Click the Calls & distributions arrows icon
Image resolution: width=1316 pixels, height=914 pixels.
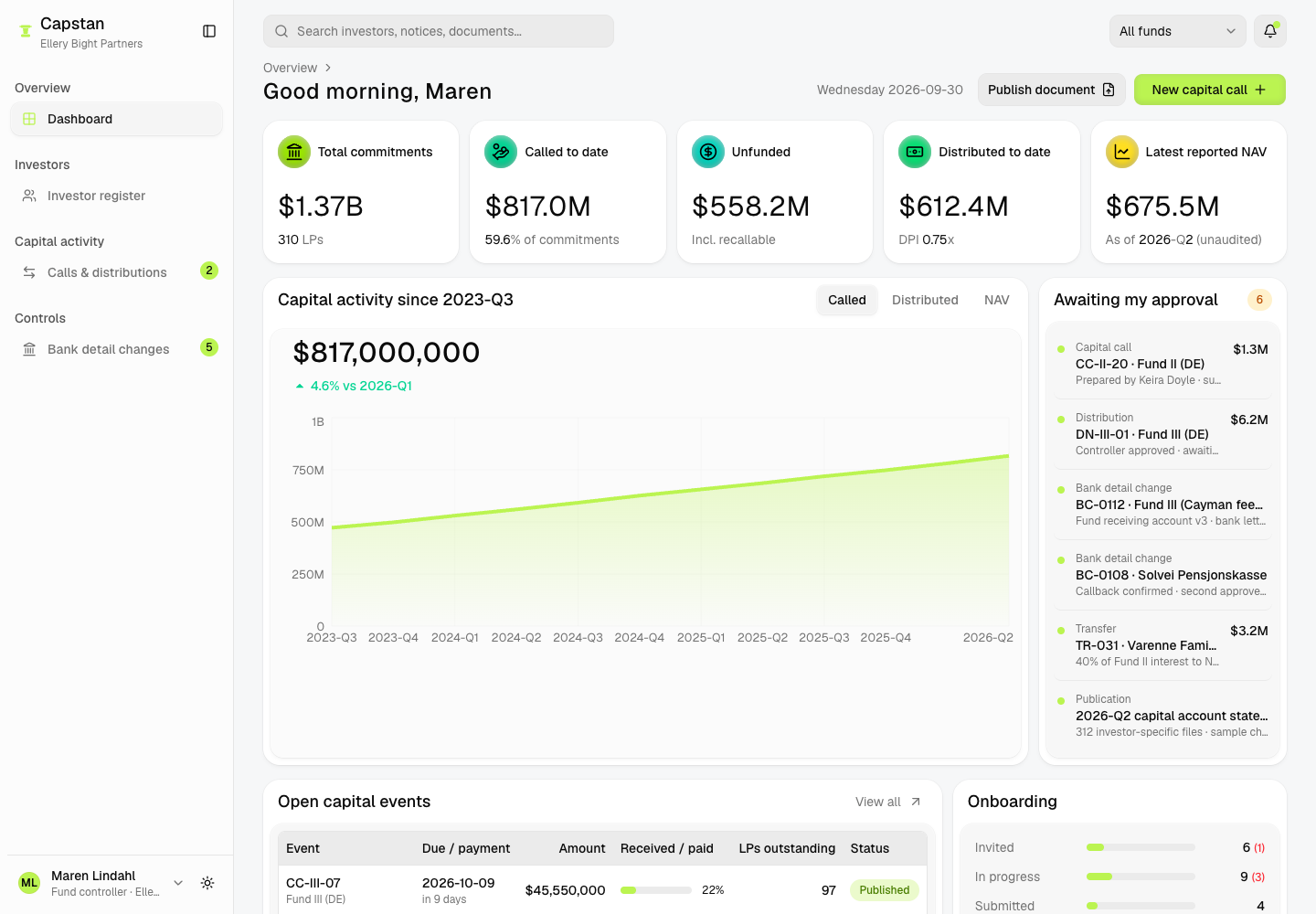tap(29, 272)
